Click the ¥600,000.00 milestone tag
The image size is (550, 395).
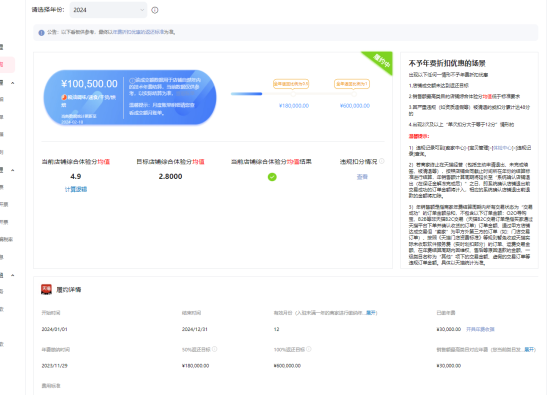351,84
